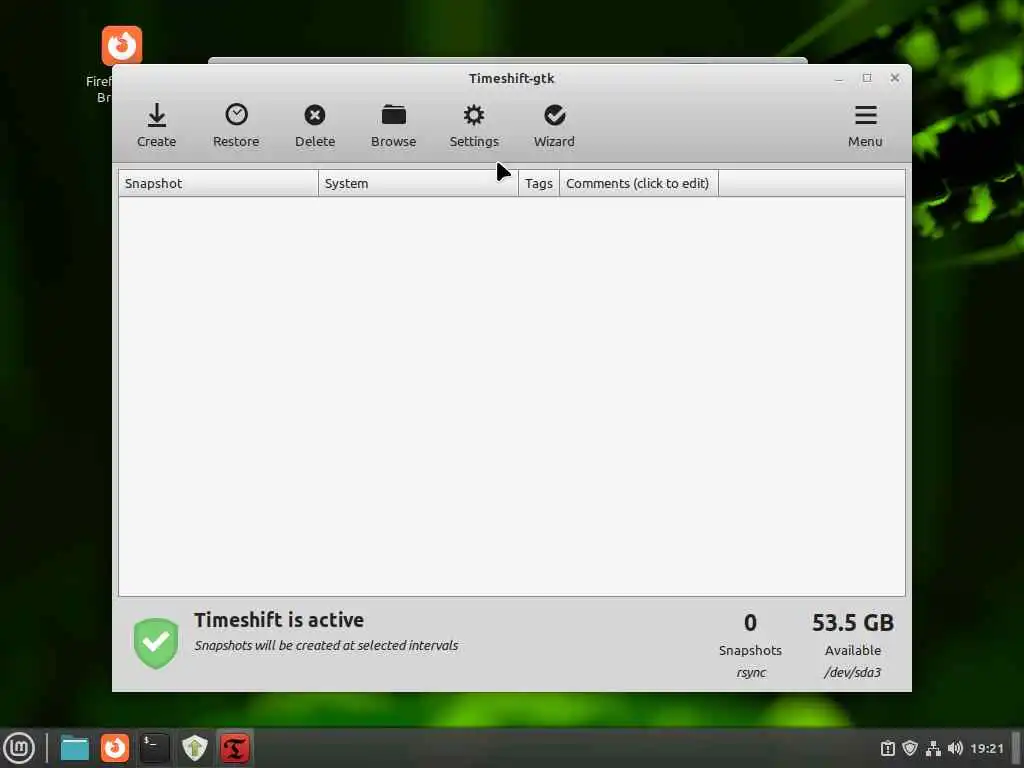This screenshot has width=1024, height=768.
Task: Click the update shield tray icon
Action: click(910, 748)
